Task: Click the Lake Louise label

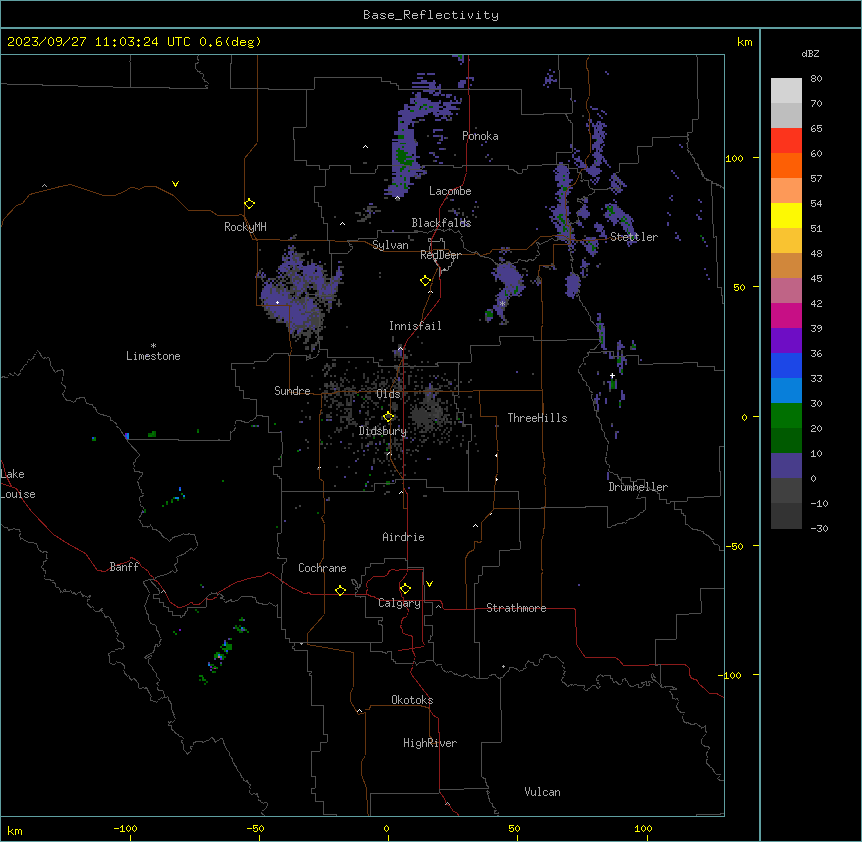Action: 18,484
